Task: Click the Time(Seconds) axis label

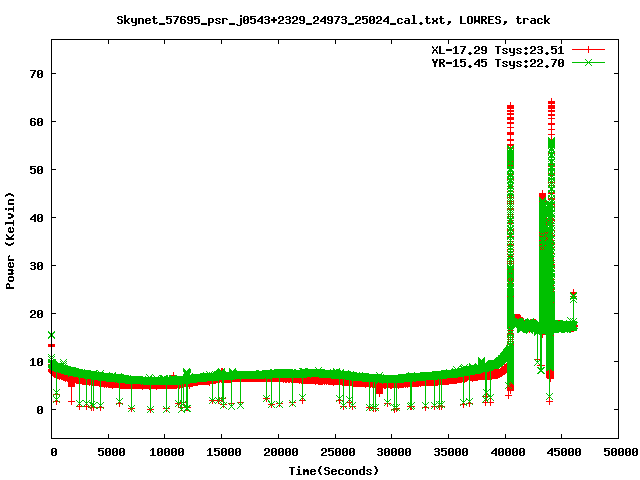Action: 333,471
